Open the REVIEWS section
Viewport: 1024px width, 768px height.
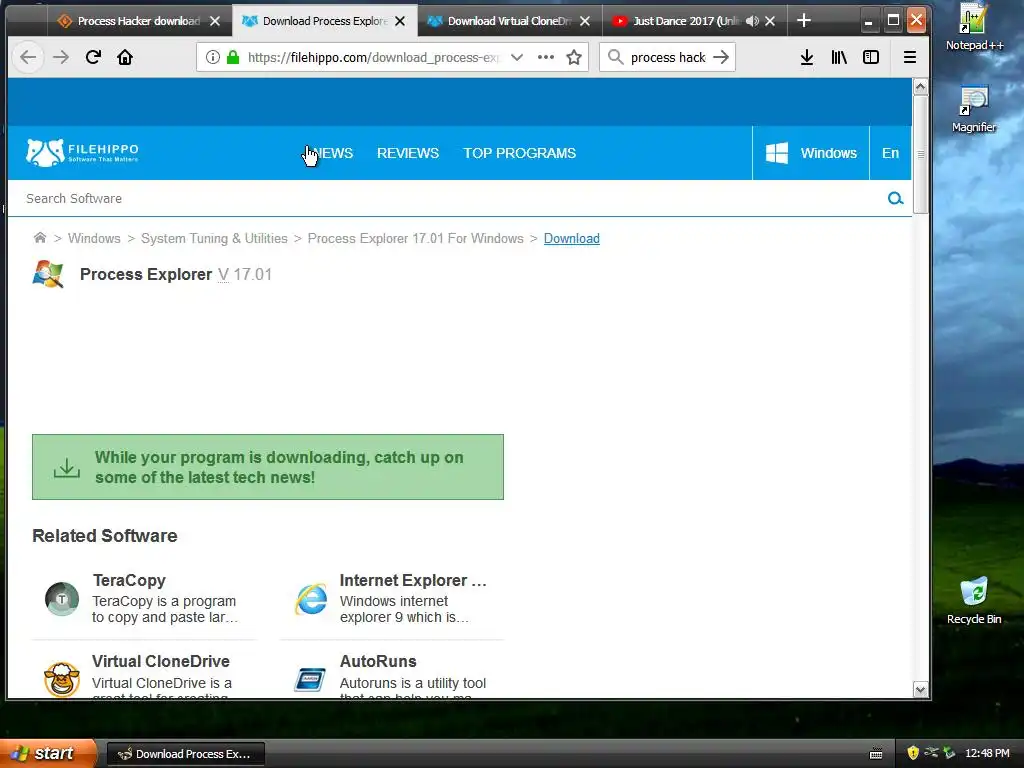coord(408,153)
